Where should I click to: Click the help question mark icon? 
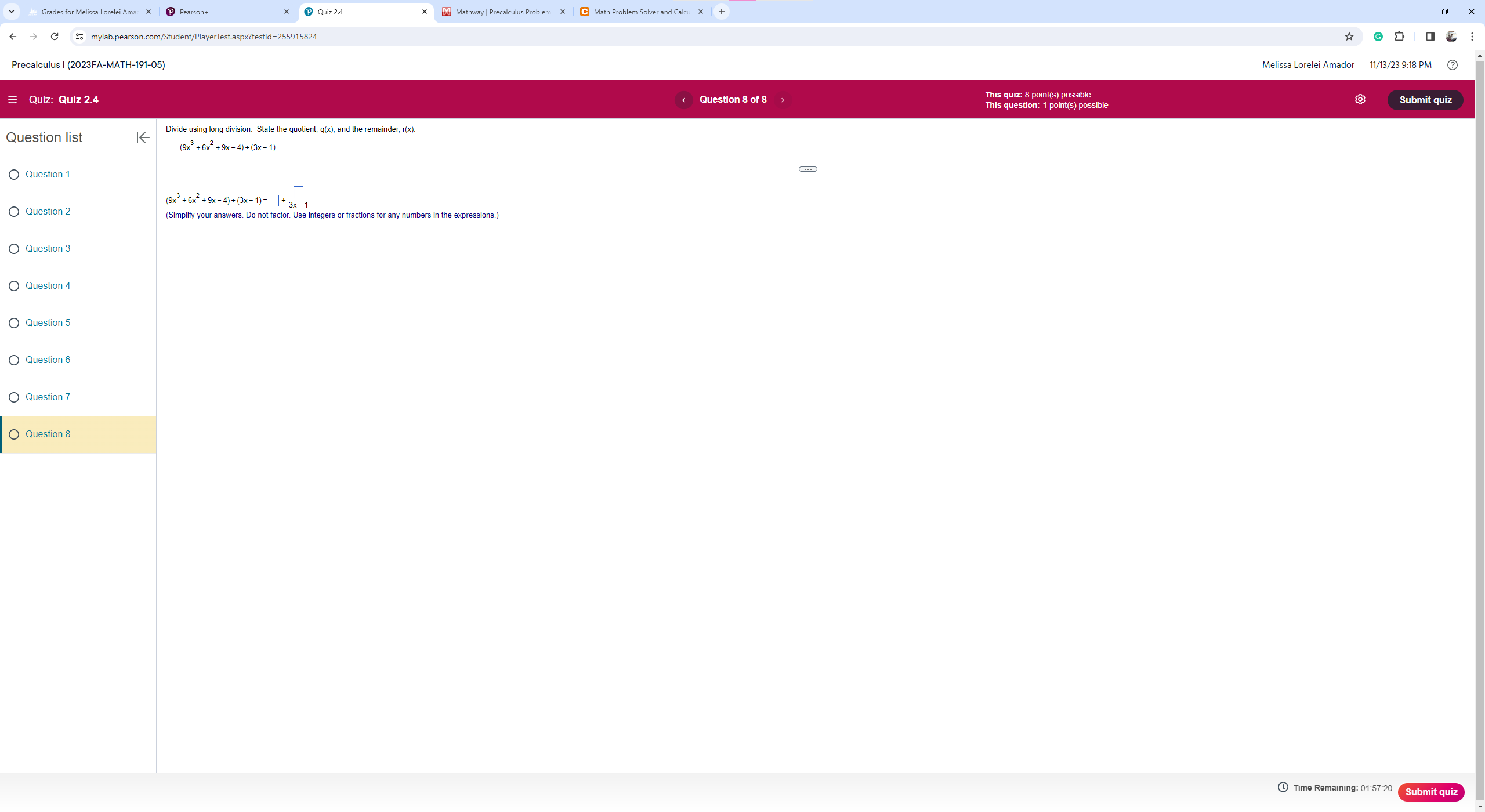[x=1452, y=64]
